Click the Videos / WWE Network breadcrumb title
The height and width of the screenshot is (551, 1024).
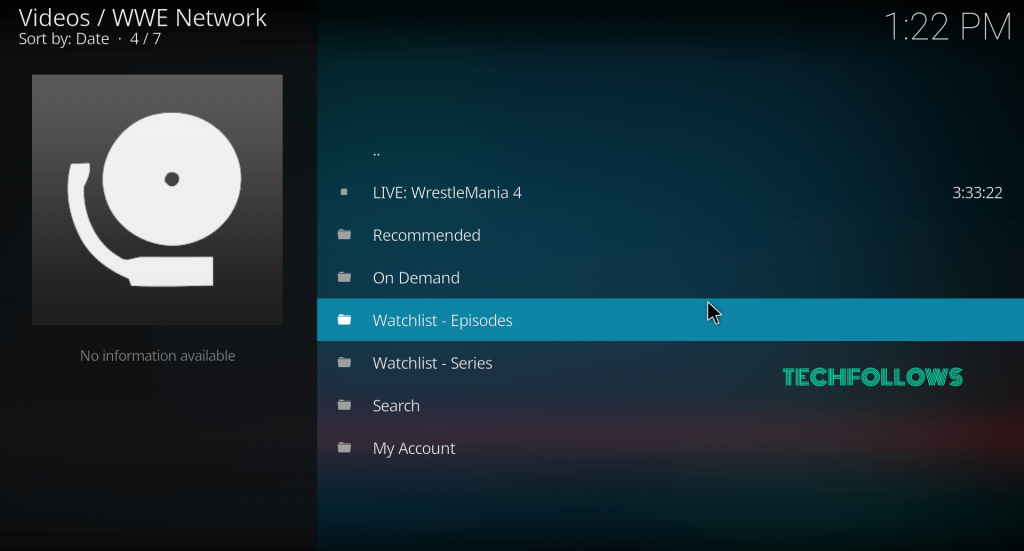pos(142,18)
